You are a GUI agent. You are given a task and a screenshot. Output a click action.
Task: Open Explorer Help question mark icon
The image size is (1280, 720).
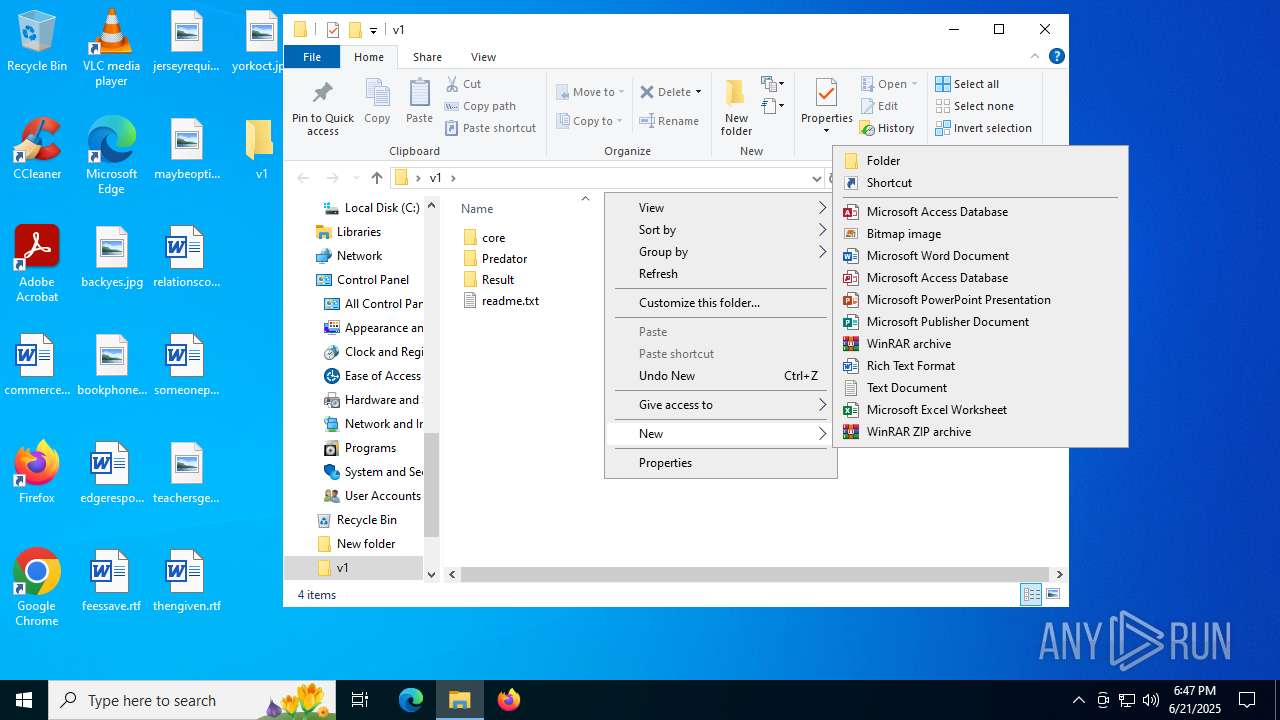tap(1056, 57)
